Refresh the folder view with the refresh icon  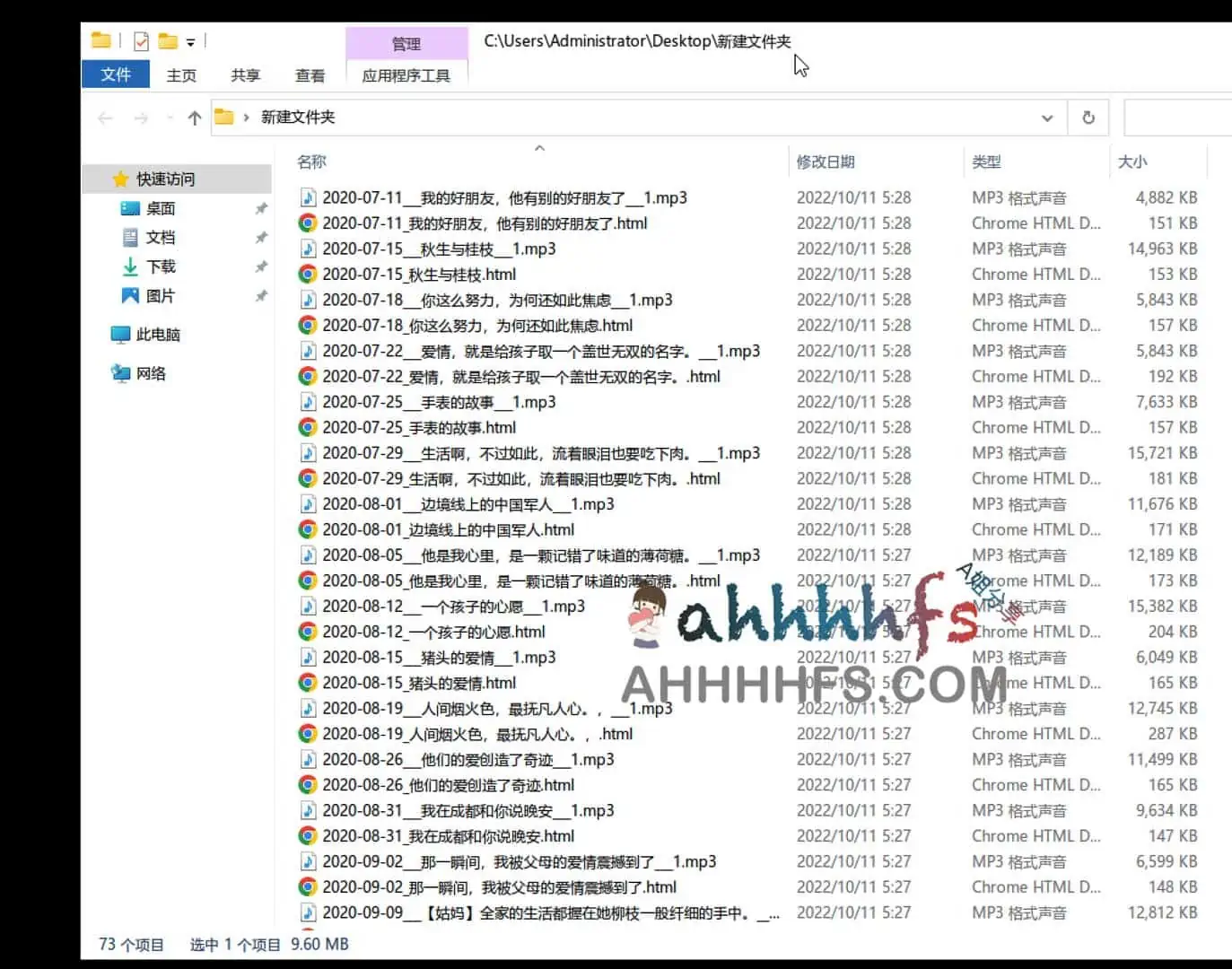[x=1088, y=118]
